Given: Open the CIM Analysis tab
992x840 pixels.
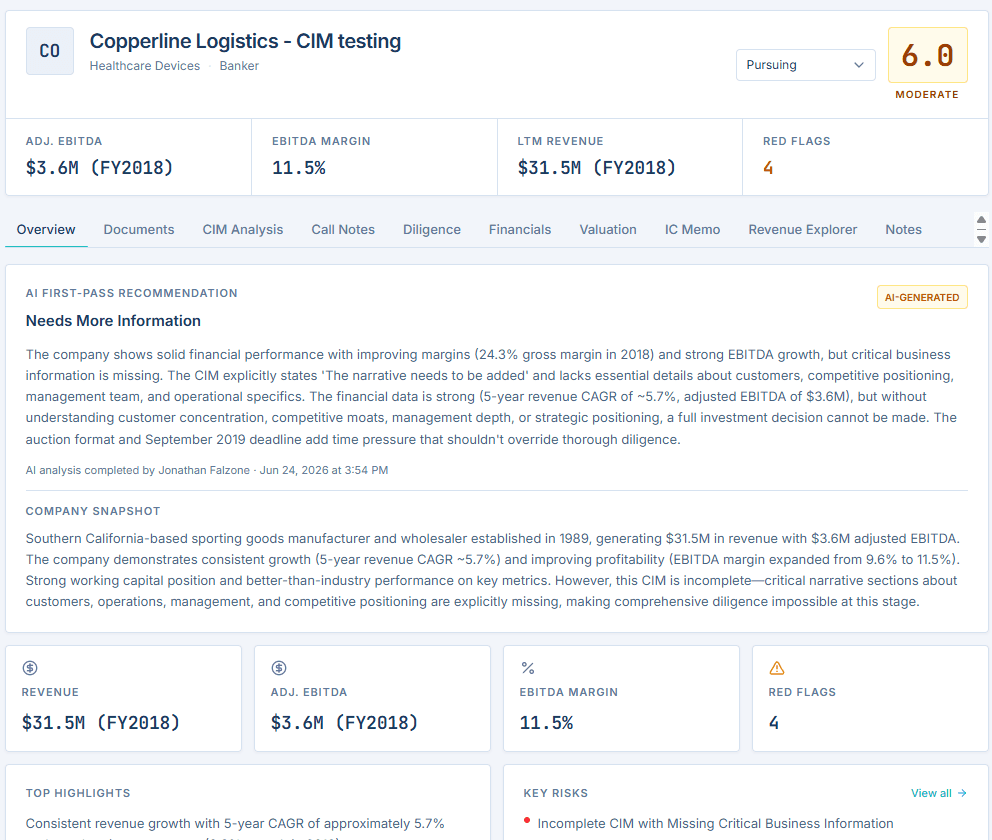Looking at the screenshot, I should coord(242,230).
